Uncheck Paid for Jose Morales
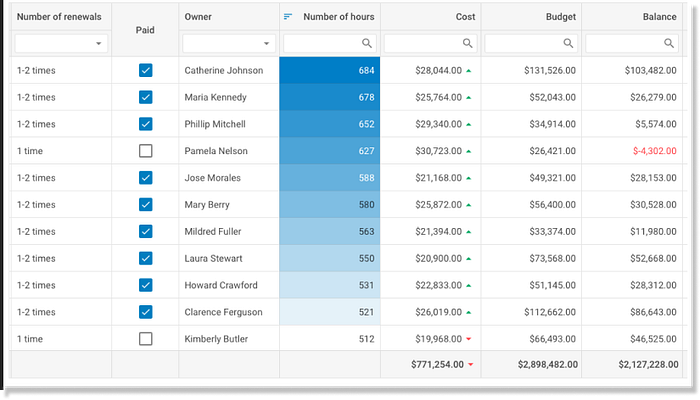700x400 pixels. [146, 178]
